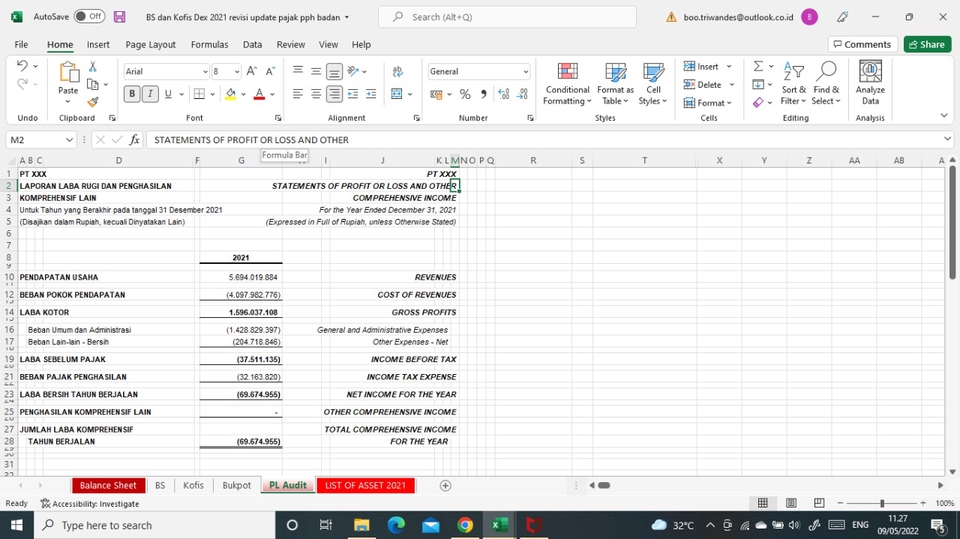
Task: Switch to Normal view
Action: pos(763,503)
